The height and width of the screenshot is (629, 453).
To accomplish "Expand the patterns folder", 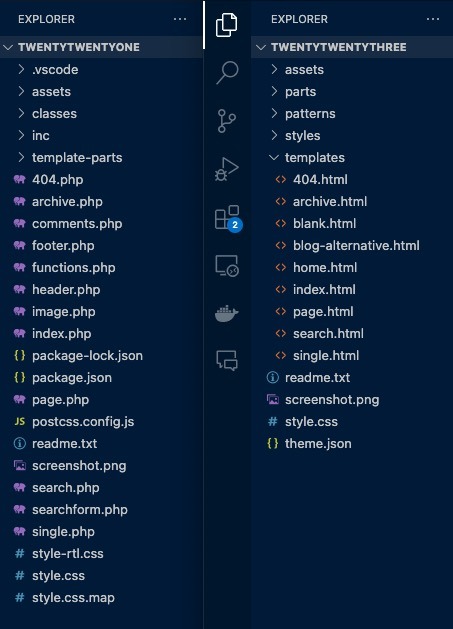I will point(352,114).
